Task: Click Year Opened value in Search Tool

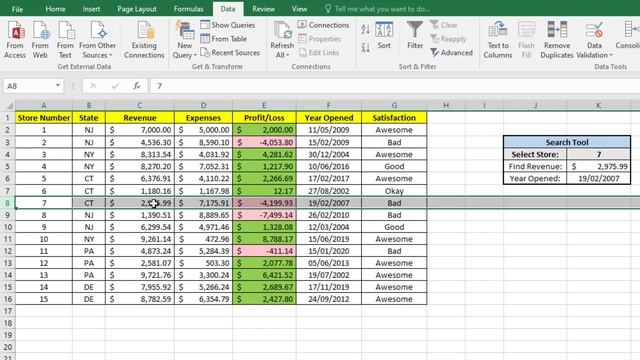Action: 598,178
